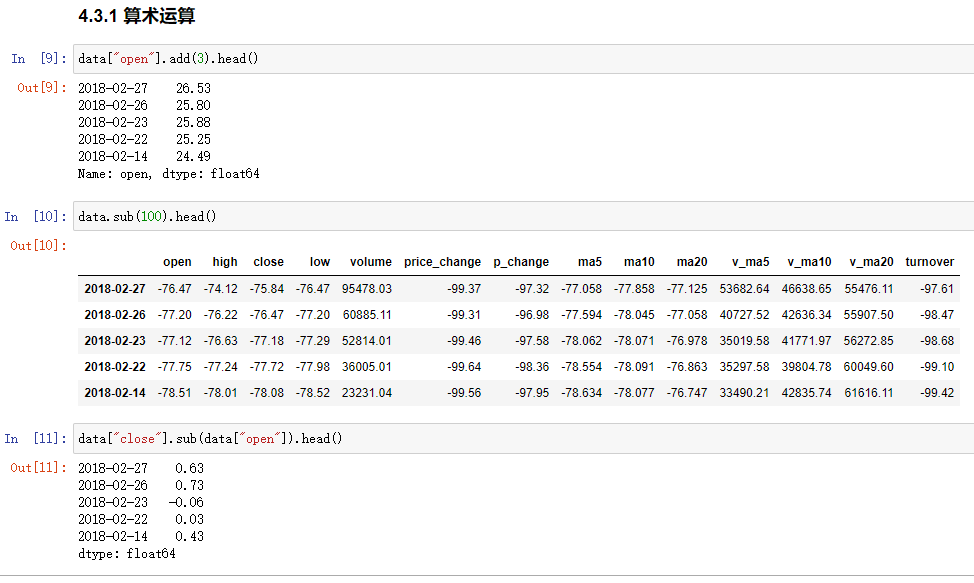
Task: Click table row index 2018-02-26
Action: click(115, 315)
